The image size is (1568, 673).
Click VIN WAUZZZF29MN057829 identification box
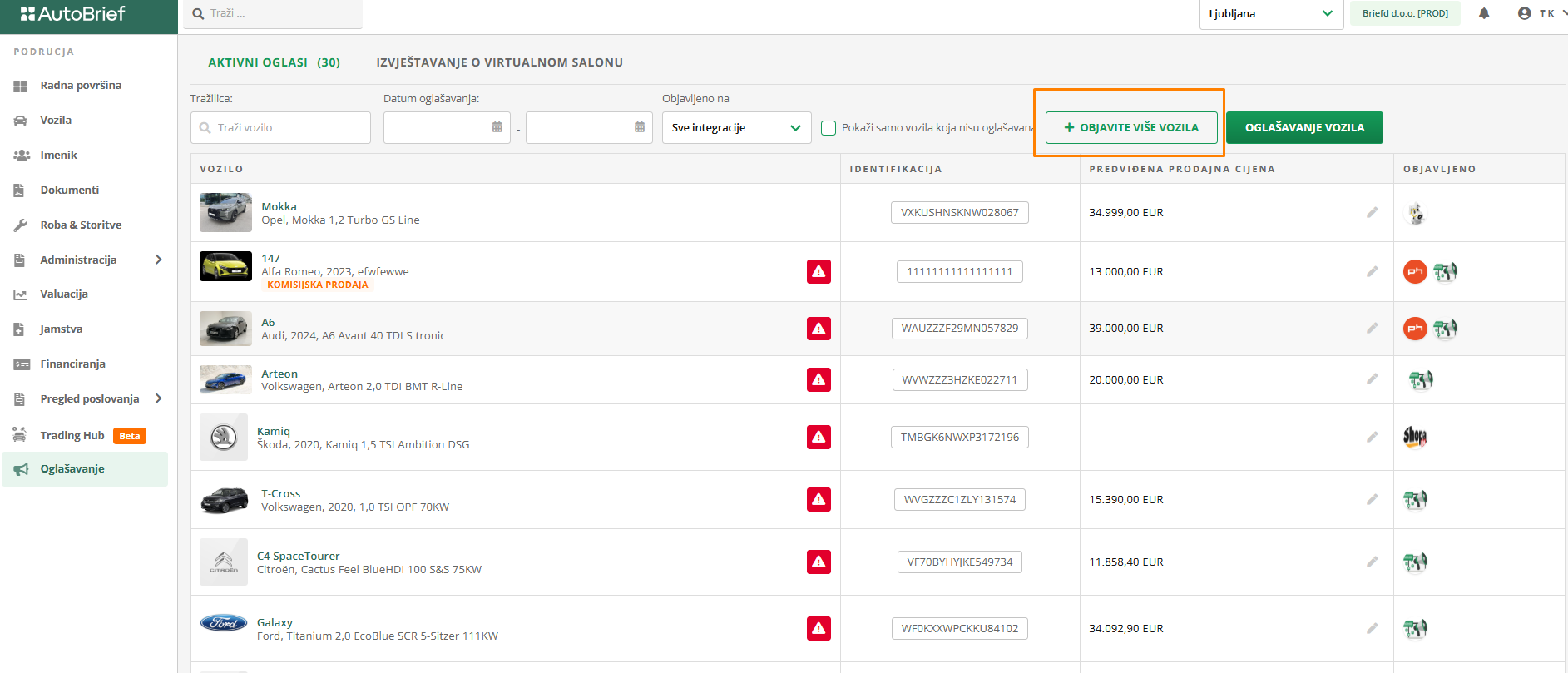(960, 328)
